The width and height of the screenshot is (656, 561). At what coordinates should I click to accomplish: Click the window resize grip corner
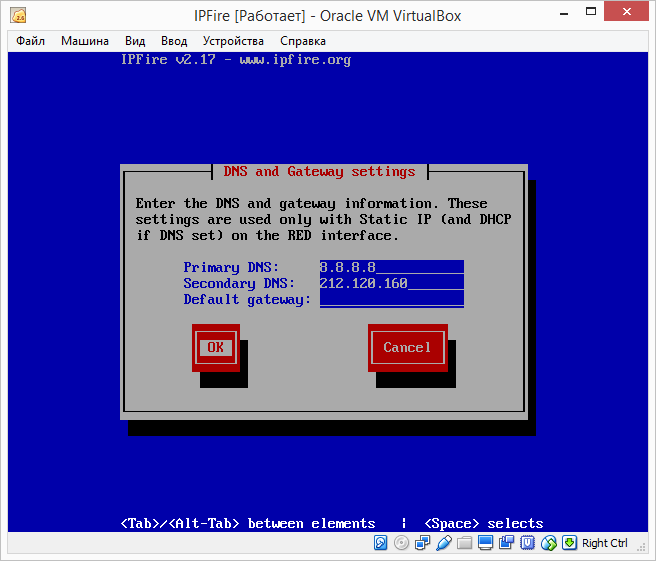[641, 546]
